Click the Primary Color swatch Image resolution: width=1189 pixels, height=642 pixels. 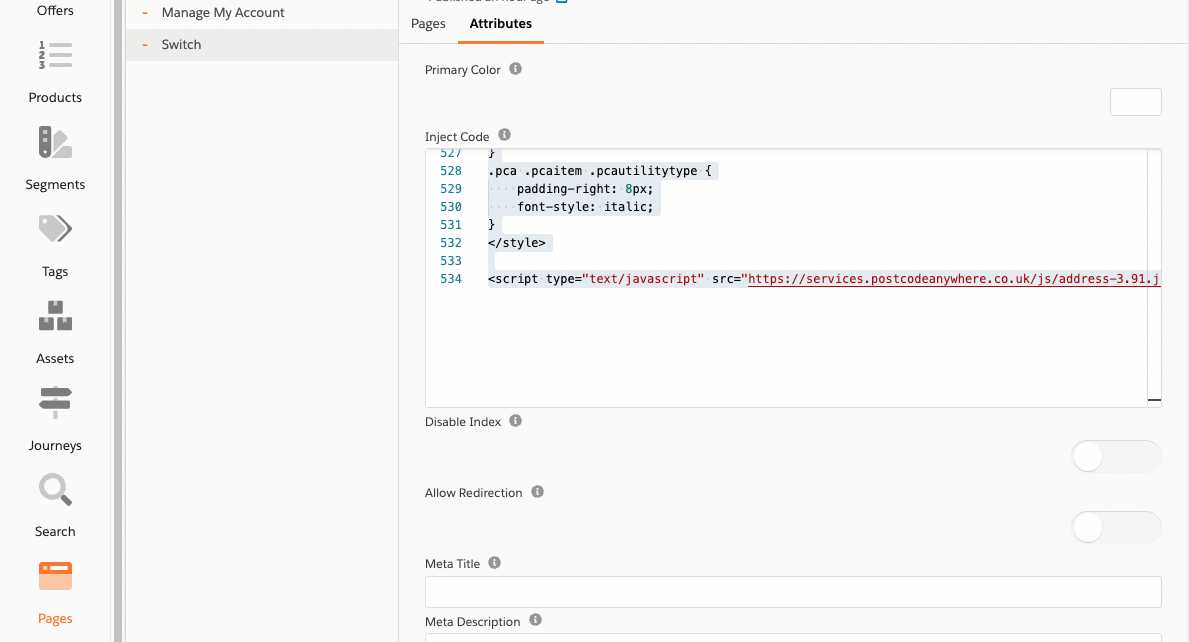1135,101
